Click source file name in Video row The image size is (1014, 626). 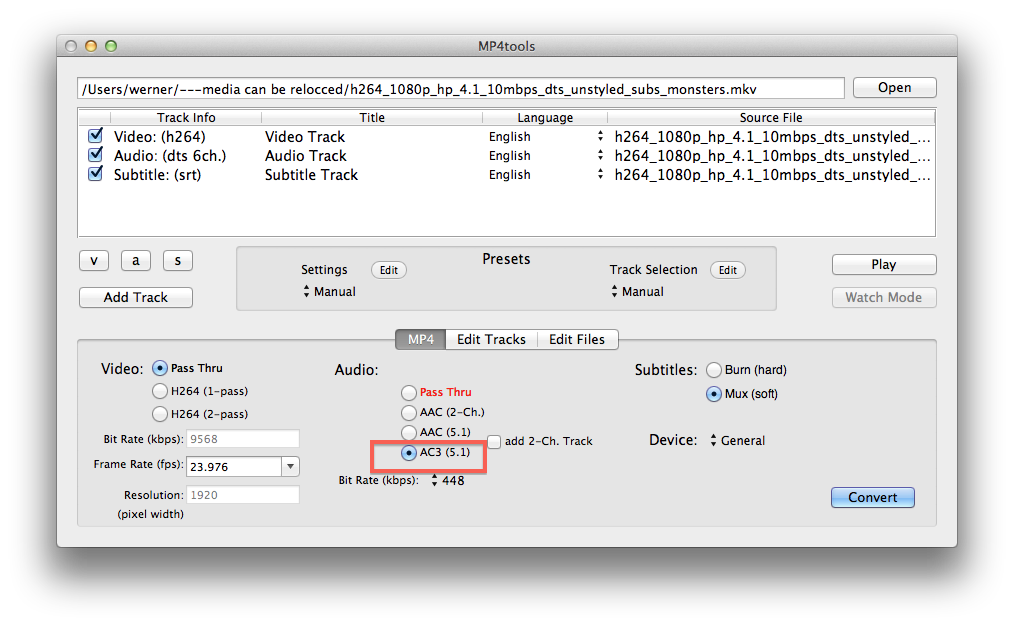click(x=772, y=136)
